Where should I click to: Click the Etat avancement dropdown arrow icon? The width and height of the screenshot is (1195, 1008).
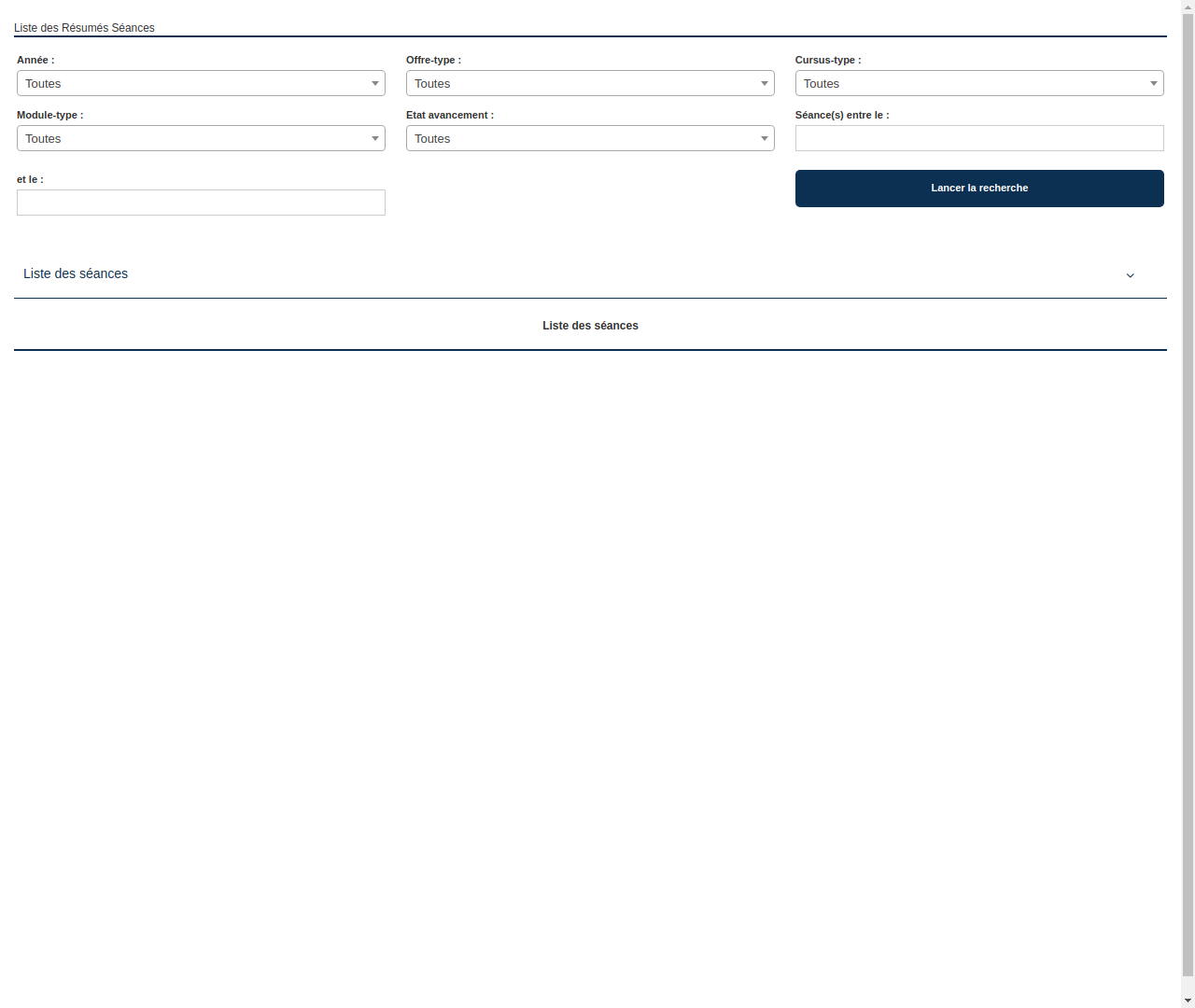click(x=765, y=138)
